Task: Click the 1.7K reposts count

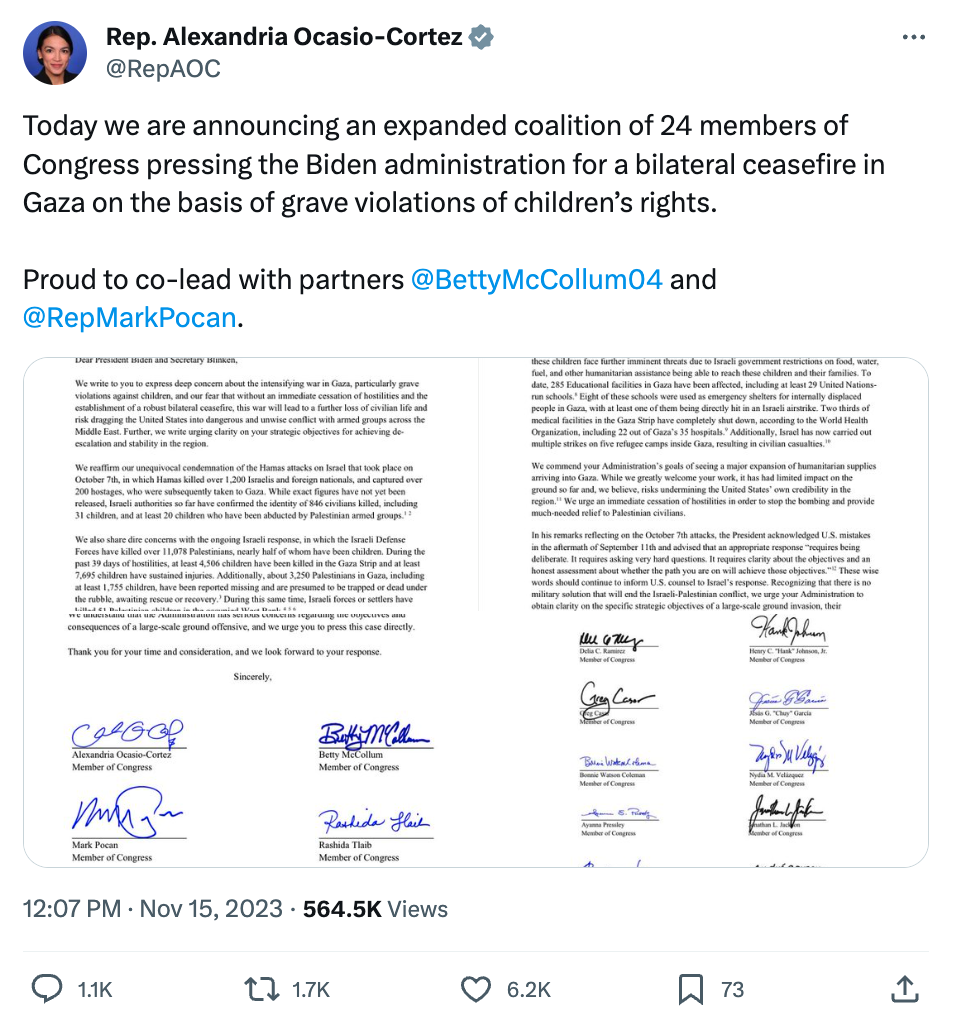Action: coord(310,989)
